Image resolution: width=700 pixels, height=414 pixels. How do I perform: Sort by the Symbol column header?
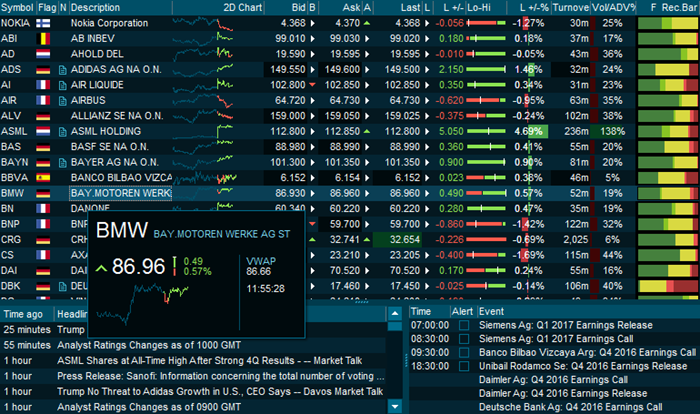(x=17, y=8)
